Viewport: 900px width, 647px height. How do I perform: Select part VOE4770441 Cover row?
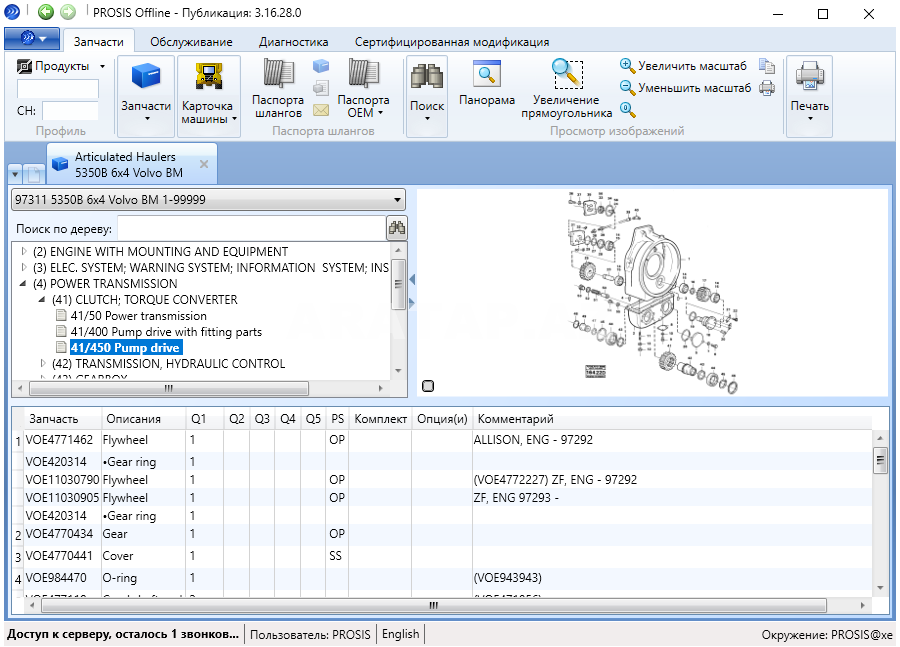442,556
